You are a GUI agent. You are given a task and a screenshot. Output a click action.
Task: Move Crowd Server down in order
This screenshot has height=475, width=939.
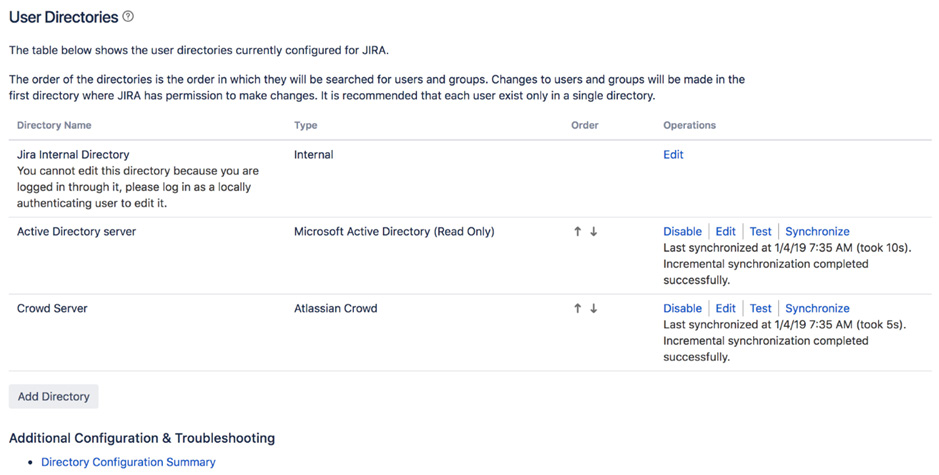[x=593, y=308]
